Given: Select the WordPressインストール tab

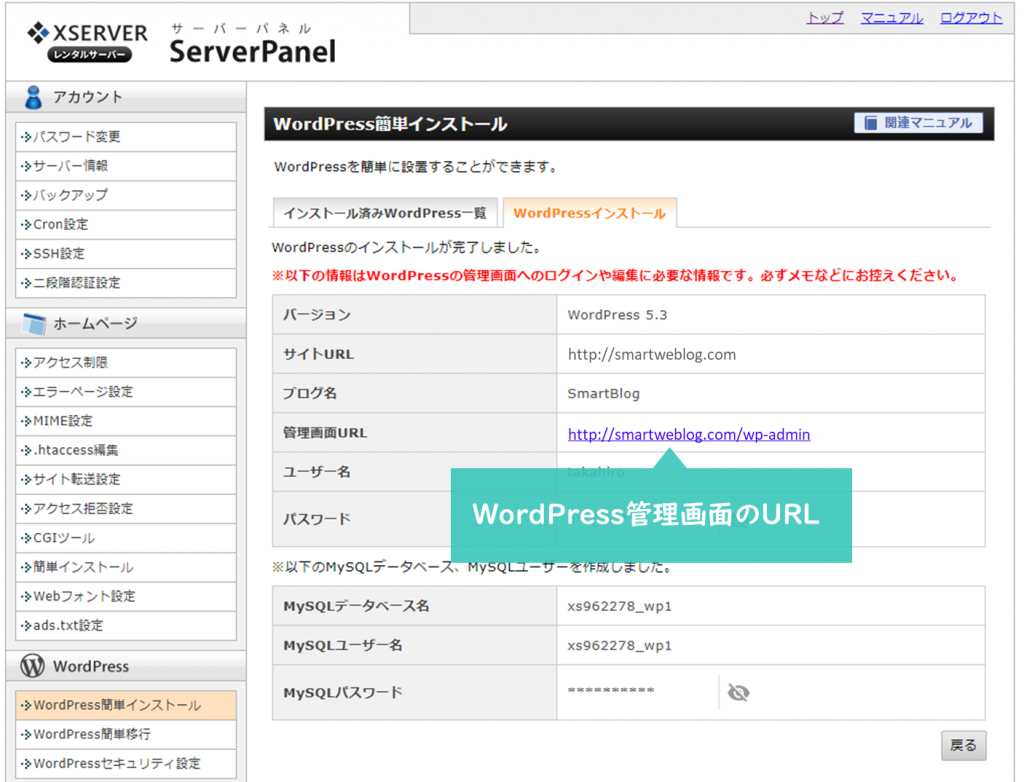Looking at the screenshot, I should tap(590, 213).
